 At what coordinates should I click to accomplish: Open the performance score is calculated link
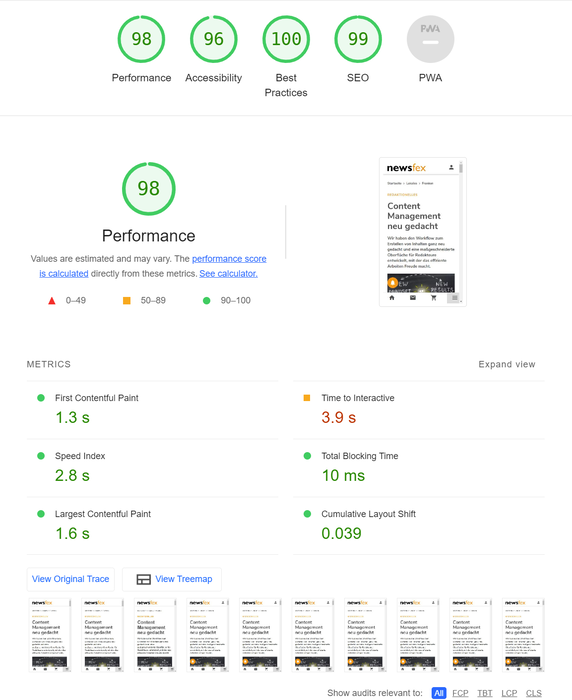click(x=153, y=266)
